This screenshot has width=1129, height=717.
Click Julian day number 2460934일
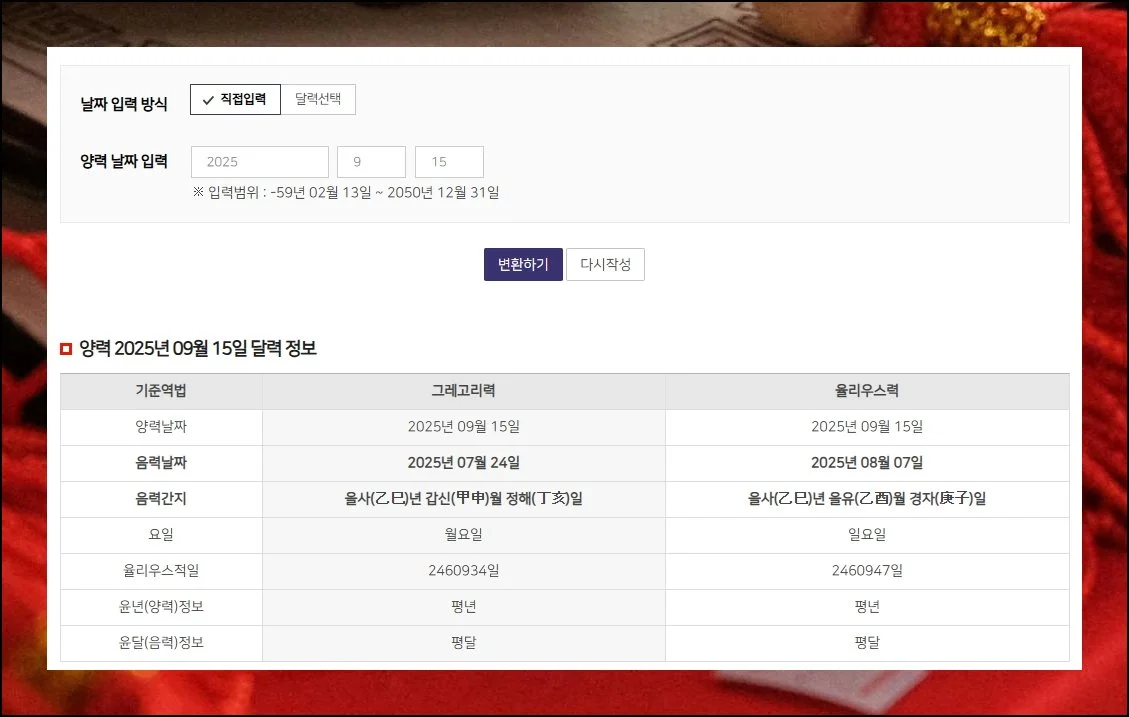(463, 571)
